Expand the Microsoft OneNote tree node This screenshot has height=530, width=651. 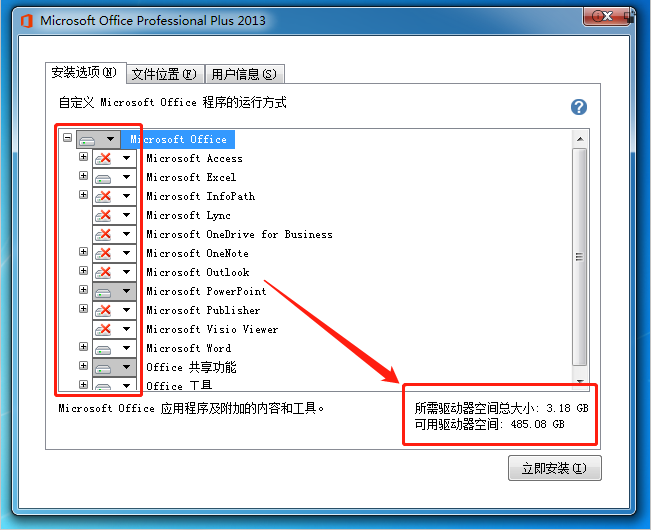[83, 252]
